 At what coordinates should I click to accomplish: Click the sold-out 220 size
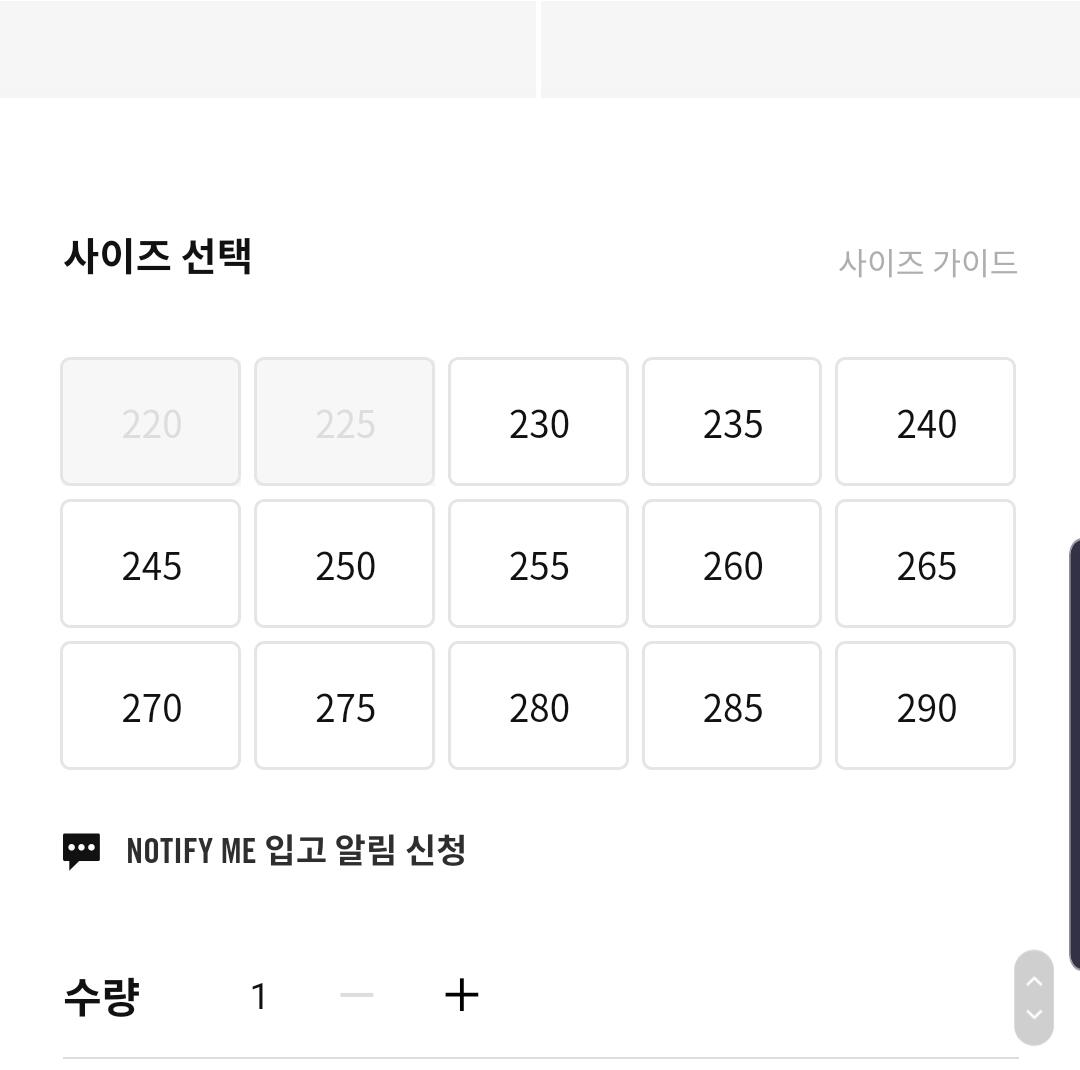point(151,422)
